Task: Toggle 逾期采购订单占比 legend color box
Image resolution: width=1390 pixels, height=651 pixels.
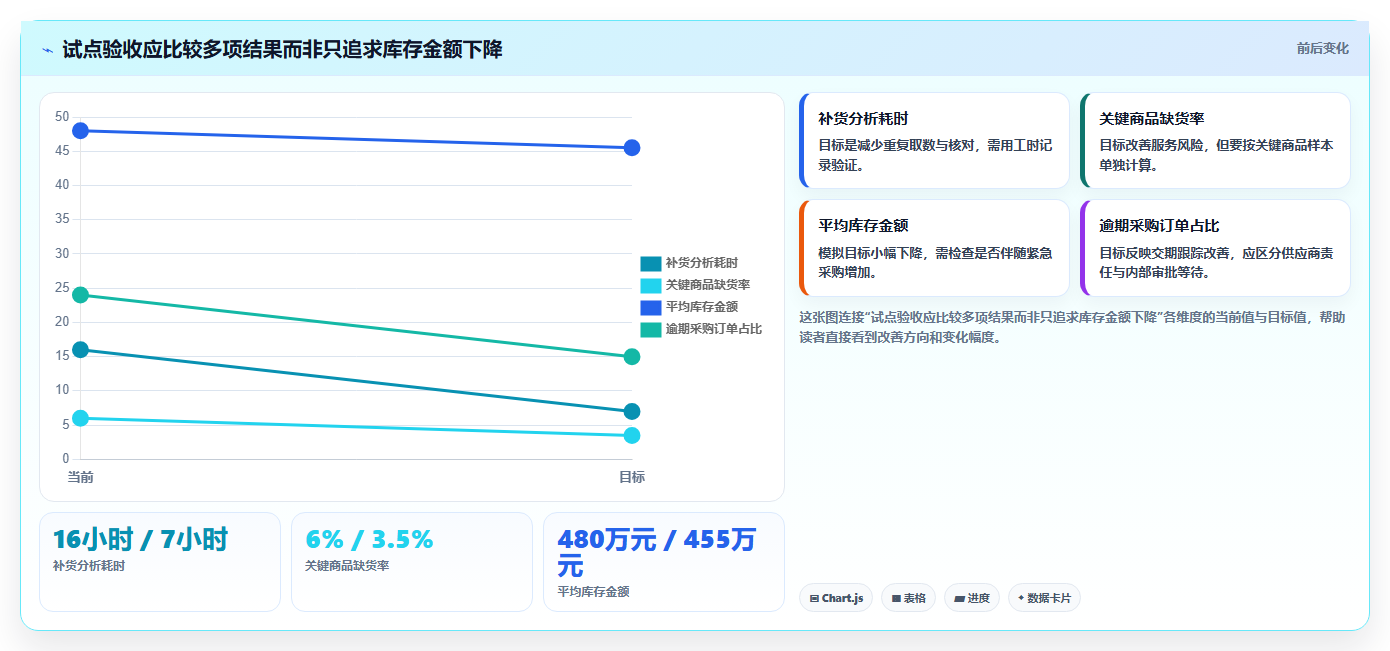Action: point(651,329)
